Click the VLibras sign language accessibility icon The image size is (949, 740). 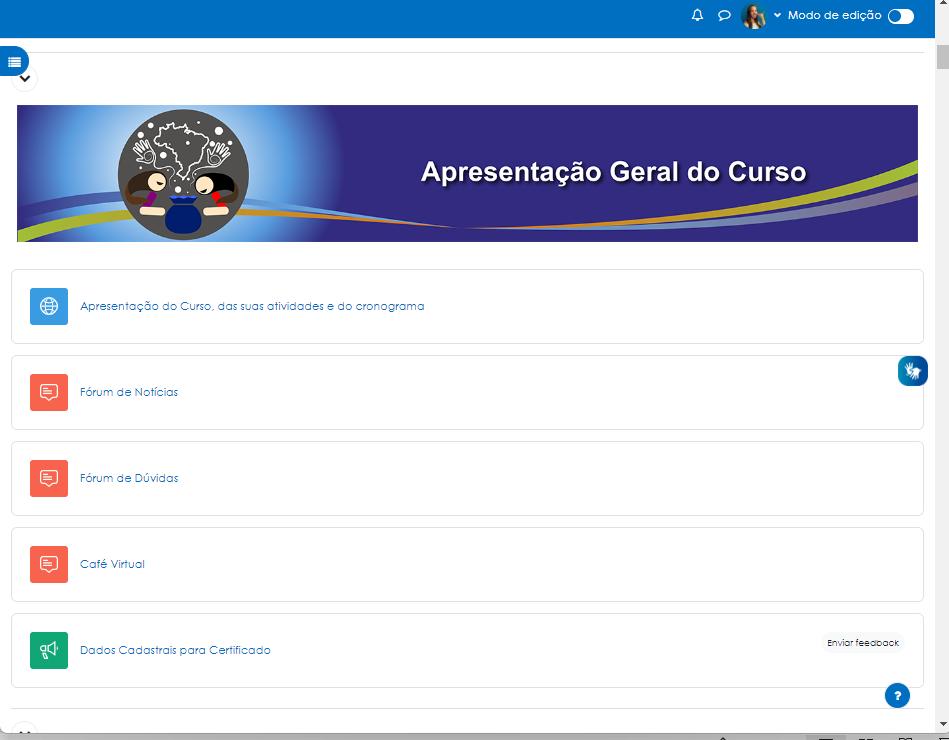click(x=912, y=370)
